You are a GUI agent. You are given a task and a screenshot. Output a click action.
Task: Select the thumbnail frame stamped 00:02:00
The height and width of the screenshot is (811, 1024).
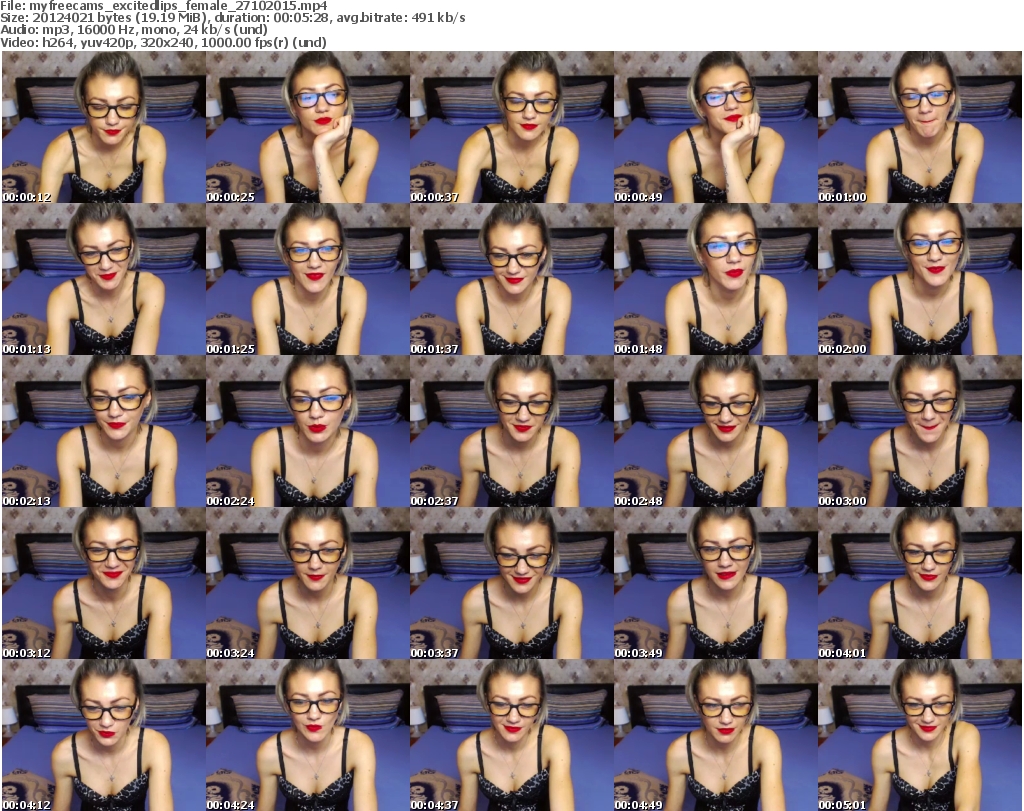point(920,279)
